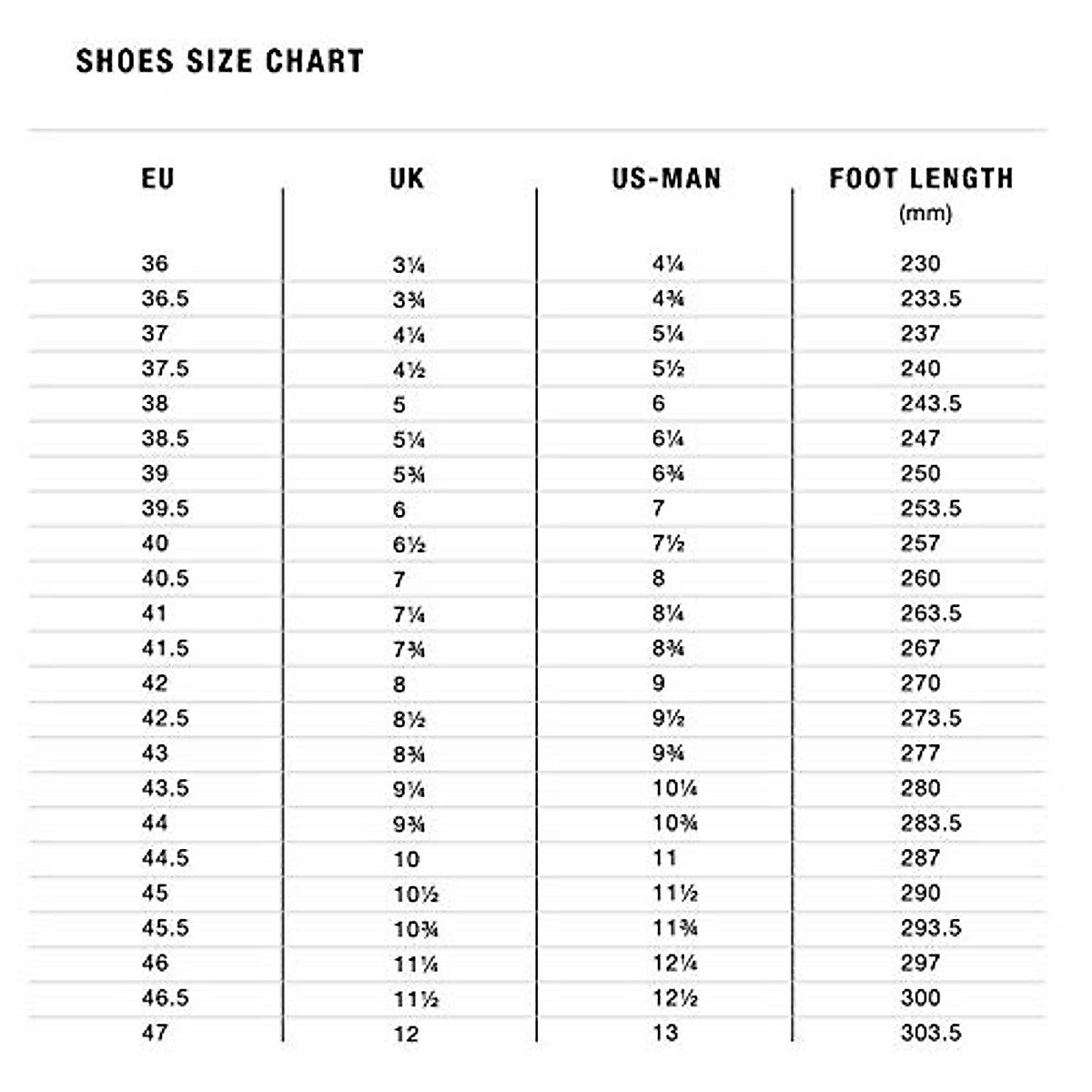Click UK size 12 in last row
The image size is (1092, 1092).
406,1035
